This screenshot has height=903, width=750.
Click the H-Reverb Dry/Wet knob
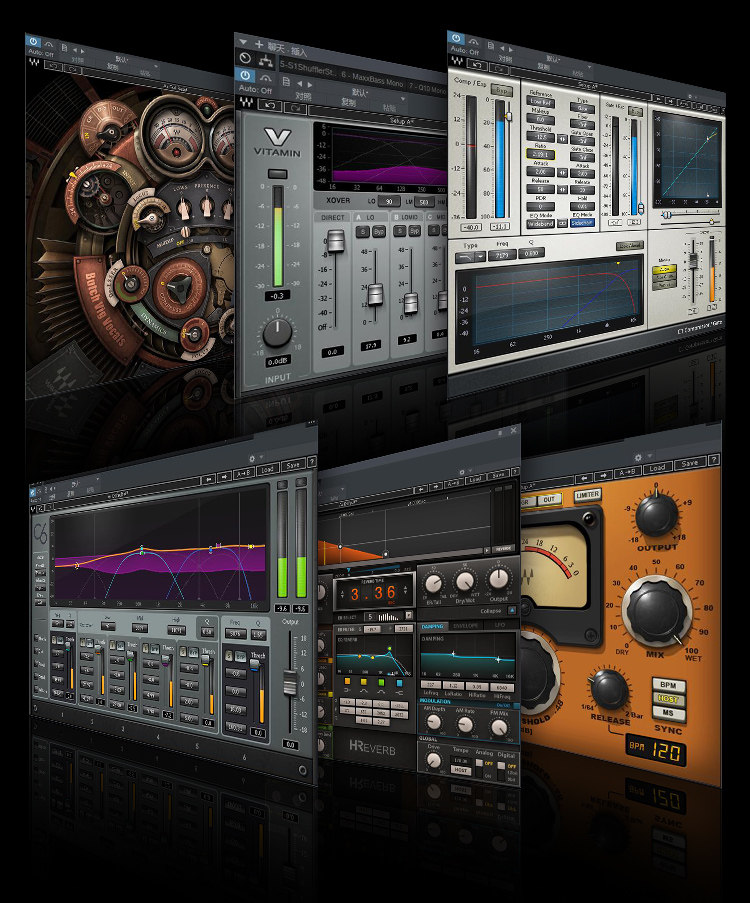point(464,582)
